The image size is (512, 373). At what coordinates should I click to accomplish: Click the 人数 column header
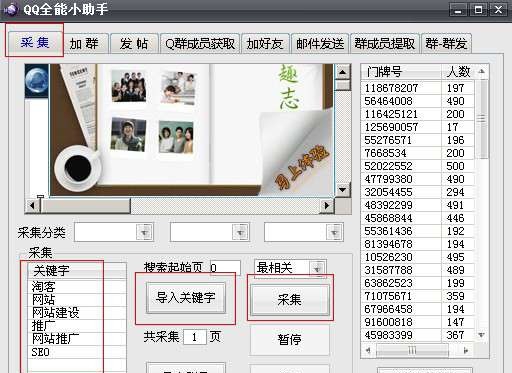click(x=458, y=72)
